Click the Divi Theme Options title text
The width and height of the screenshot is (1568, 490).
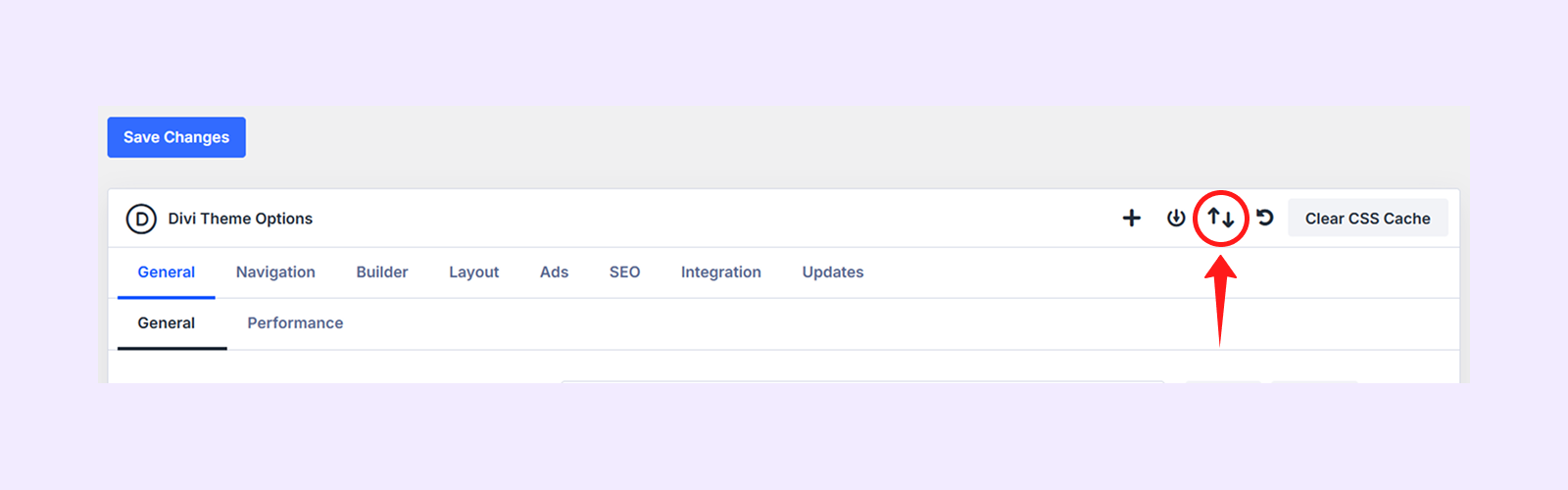(x=240, y=219)
